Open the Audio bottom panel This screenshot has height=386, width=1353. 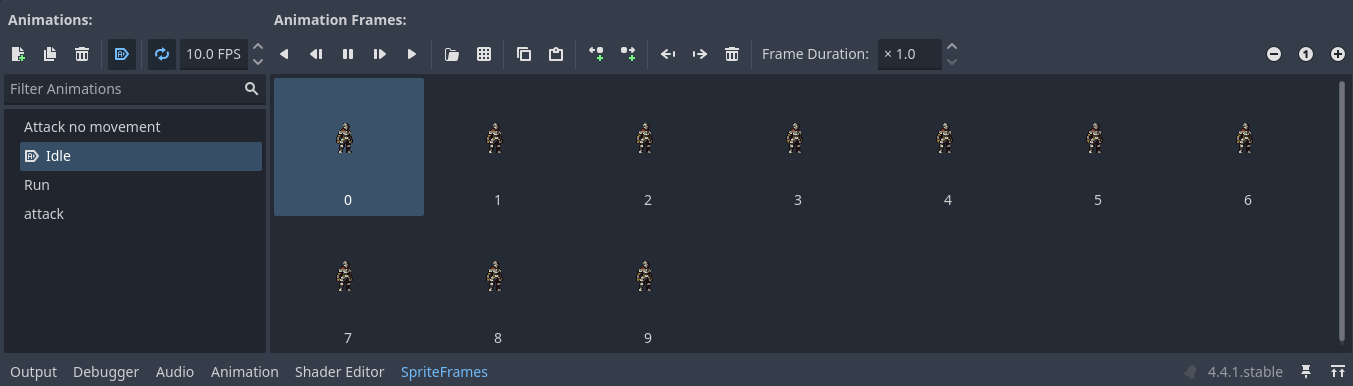175,372
